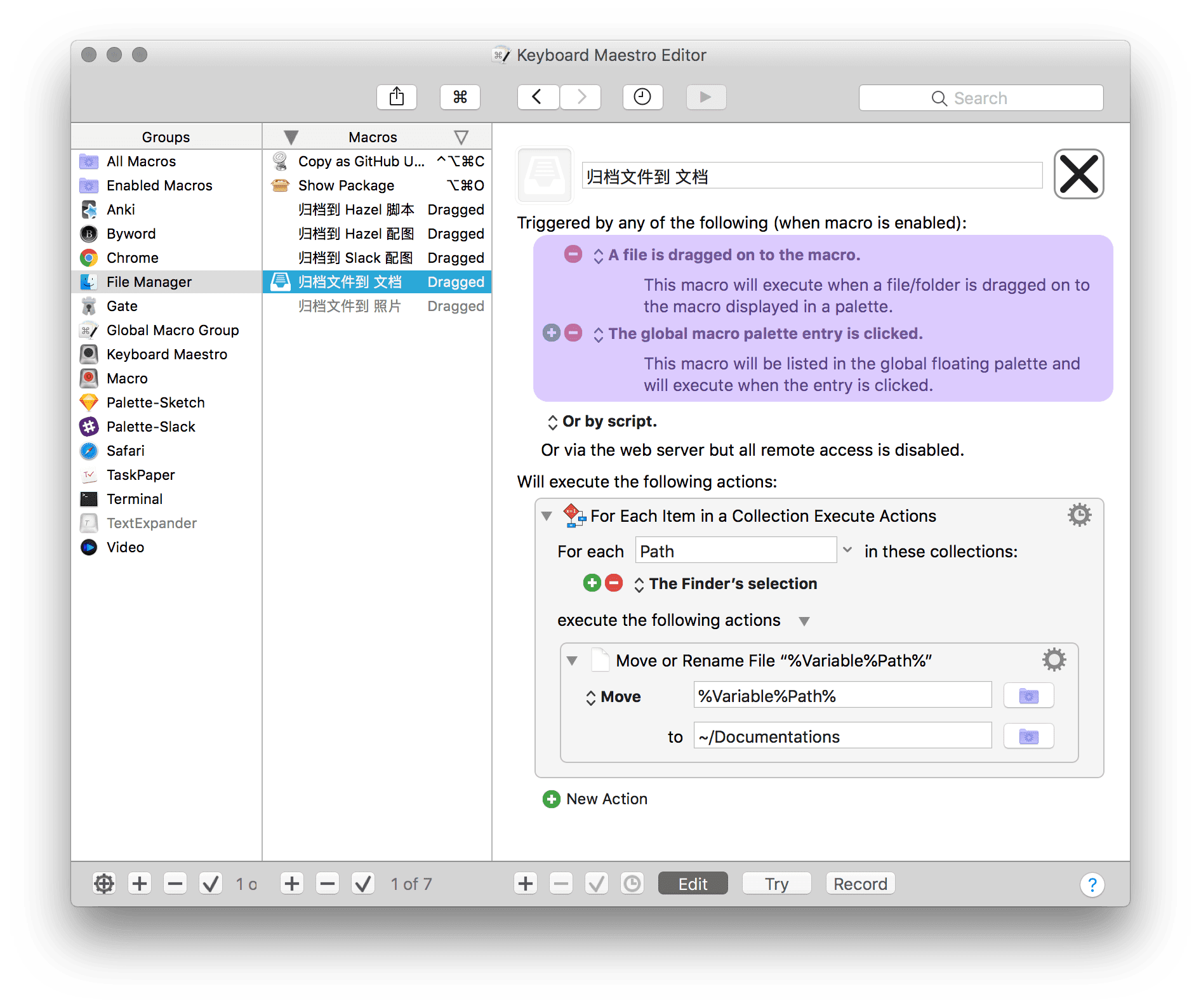Remove the file dragged trigger with minus button
Screen dimensions: 1201x1008
573,255
